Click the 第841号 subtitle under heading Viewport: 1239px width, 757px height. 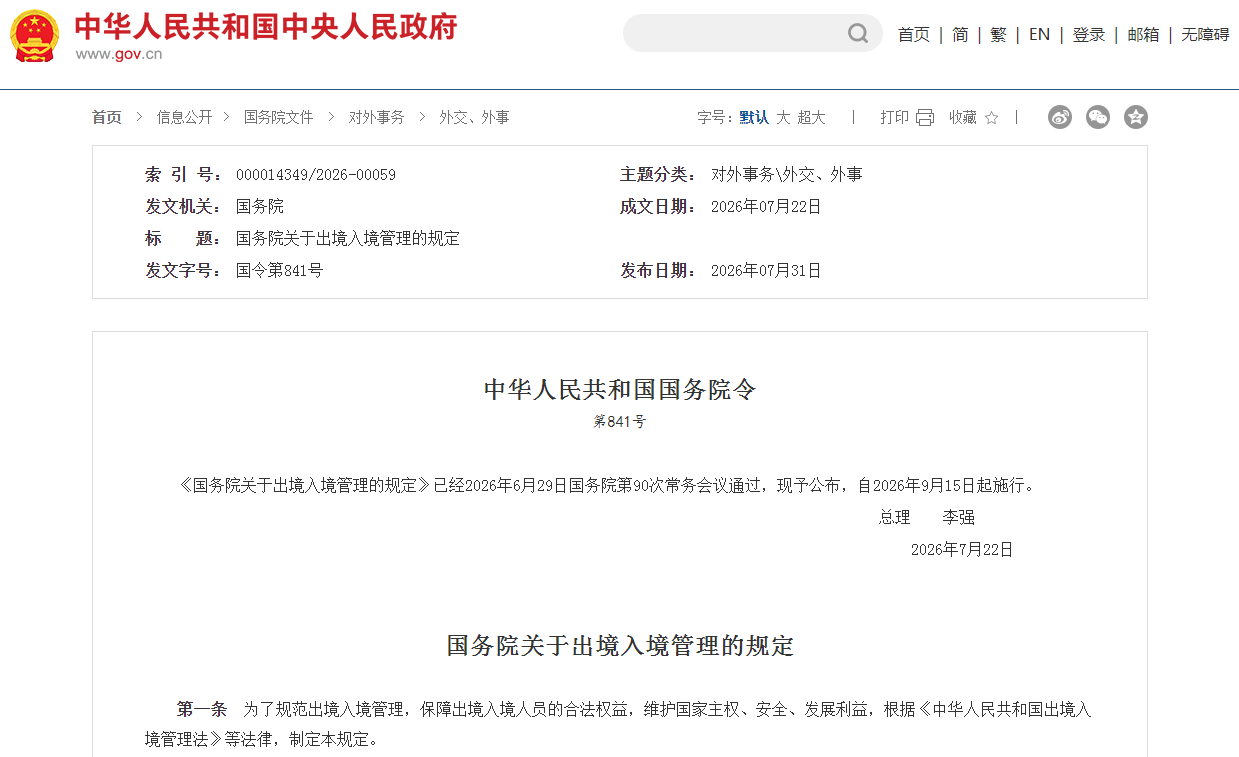tap(620, 422)
